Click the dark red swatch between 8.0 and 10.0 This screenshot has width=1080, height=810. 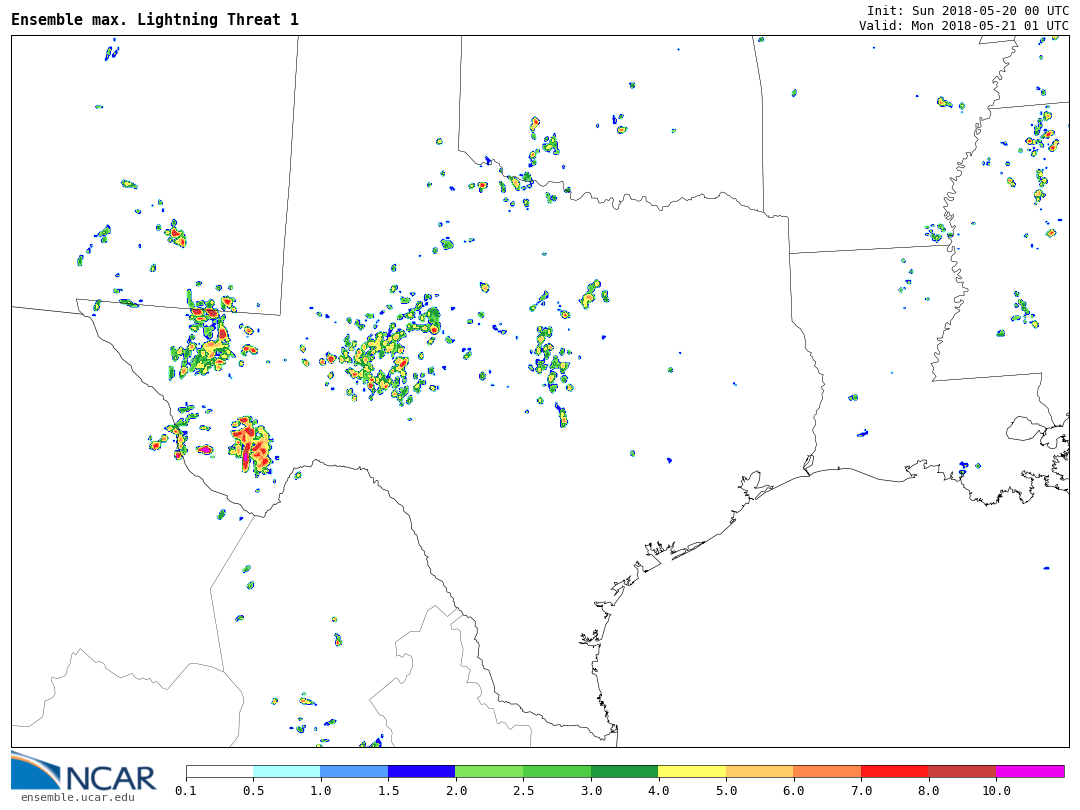tap(962, 772)
